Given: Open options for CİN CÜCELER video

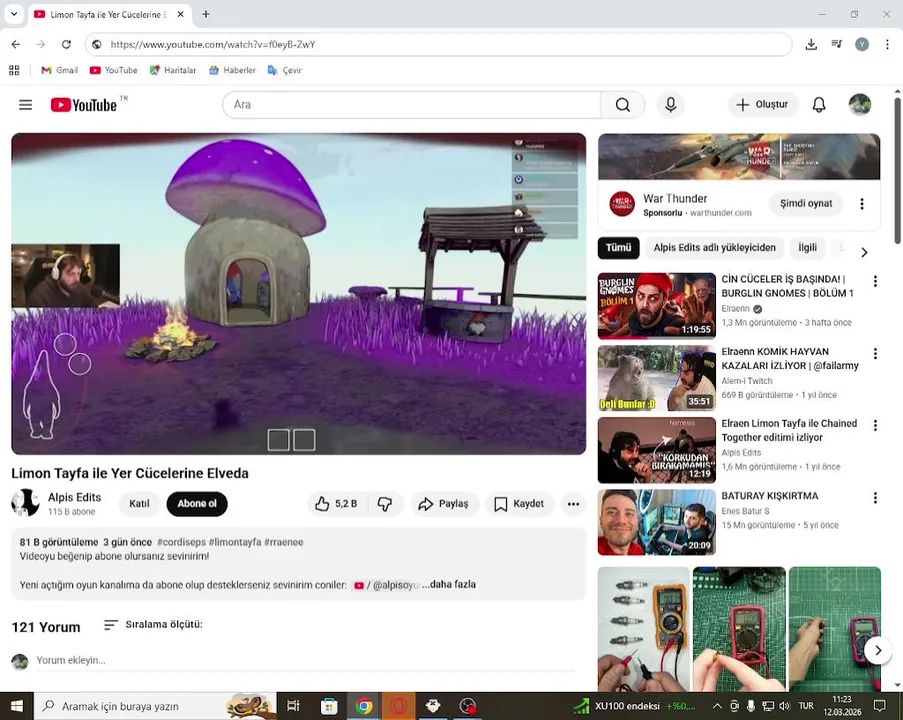Looking at the screenshot, I should (875, 281).
